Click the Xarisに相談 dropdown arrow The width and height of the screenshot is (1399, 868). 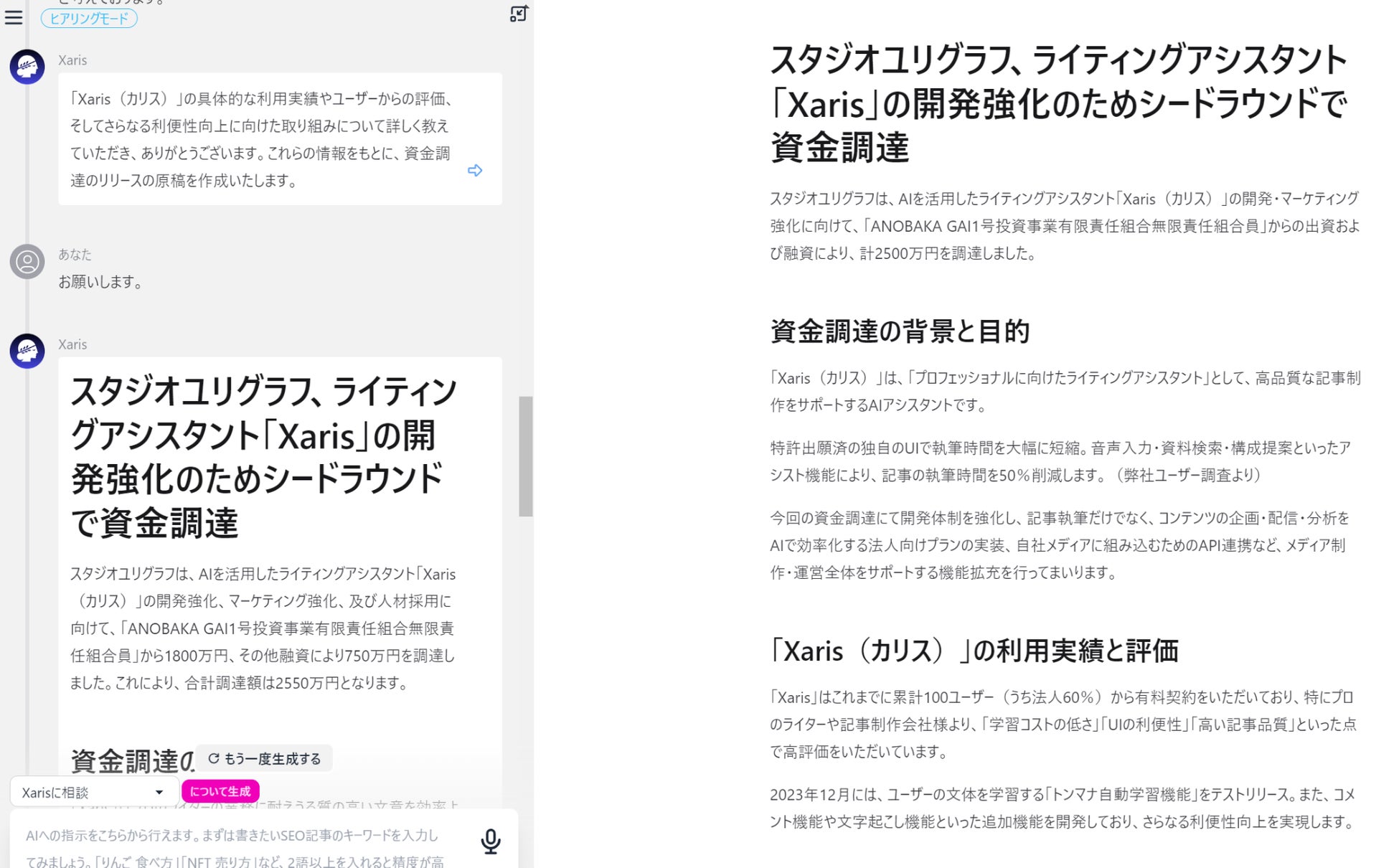tap(159, 792)
